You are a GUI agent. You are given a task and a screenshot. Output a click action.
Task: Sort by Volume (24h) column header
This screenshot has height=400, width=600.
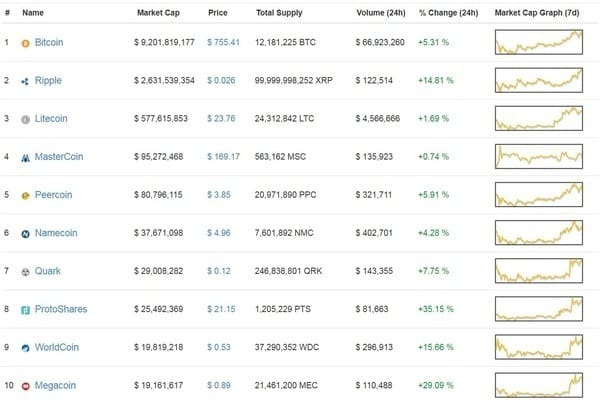click(383, 13)
